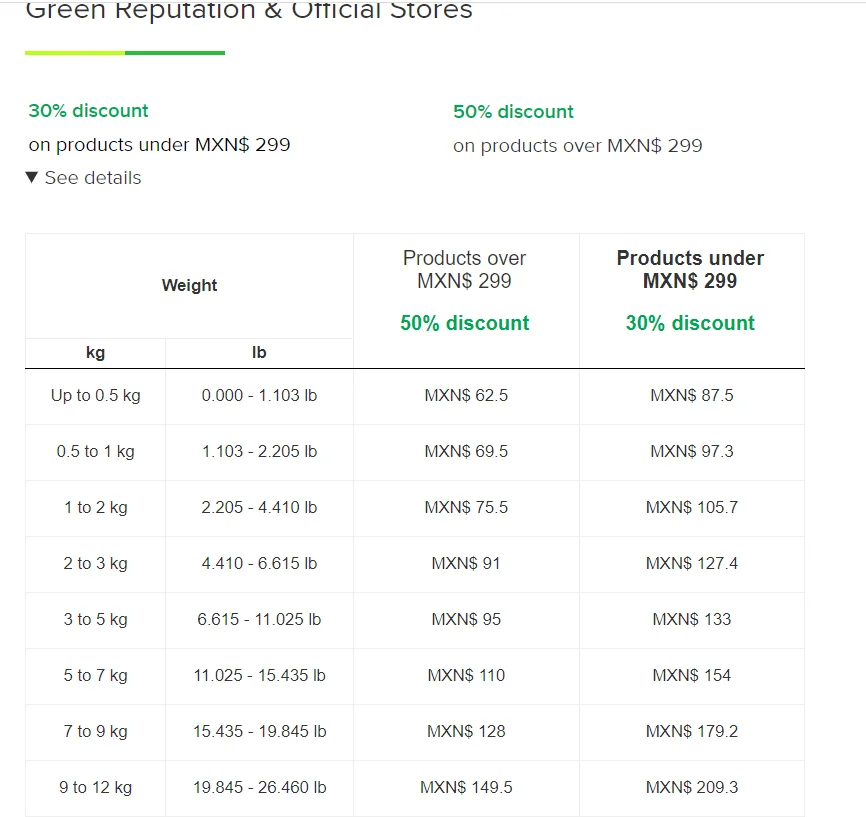This screenshot has width=866, height=817.
Task: Click the MXN$ 62.5 price cell
Action: [466, 396]
